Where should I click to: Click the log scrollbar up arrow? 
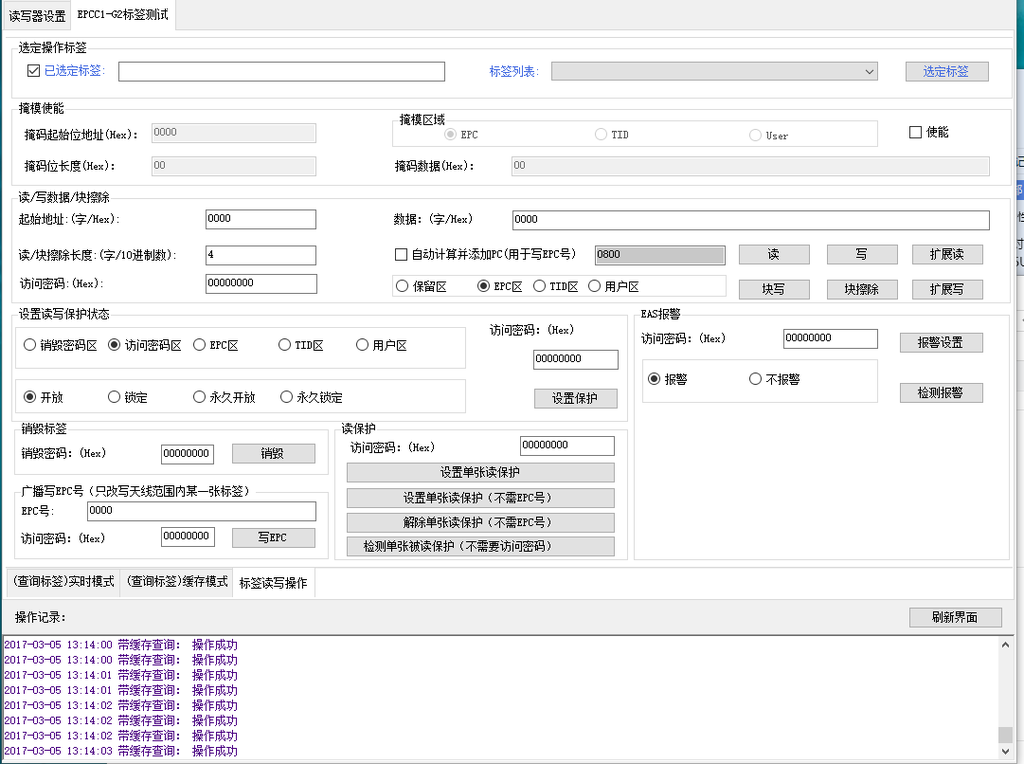click(x=1006, y=645)
